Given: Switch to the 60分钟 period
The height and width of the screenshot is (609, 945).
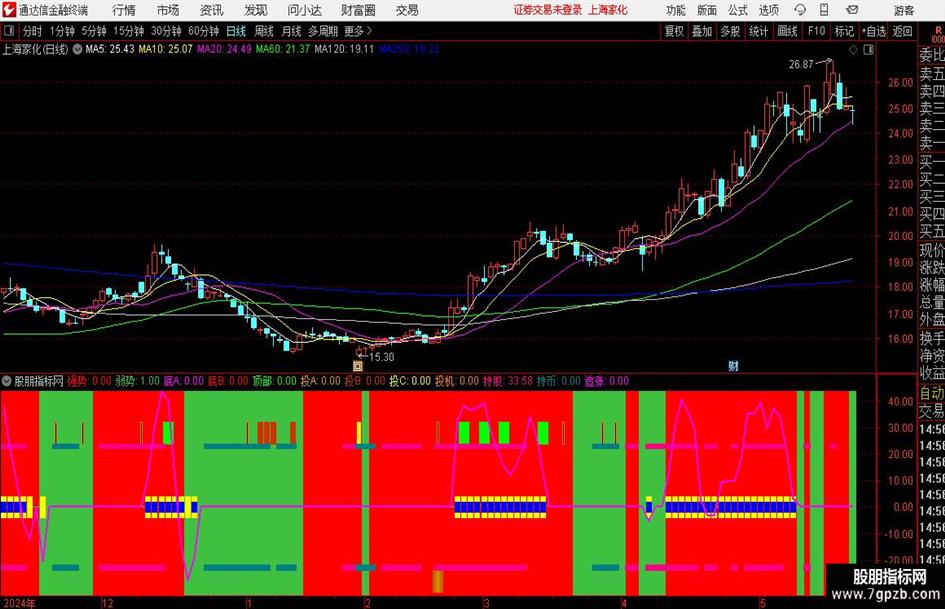Looking at the screenshot, I should 203,31.
